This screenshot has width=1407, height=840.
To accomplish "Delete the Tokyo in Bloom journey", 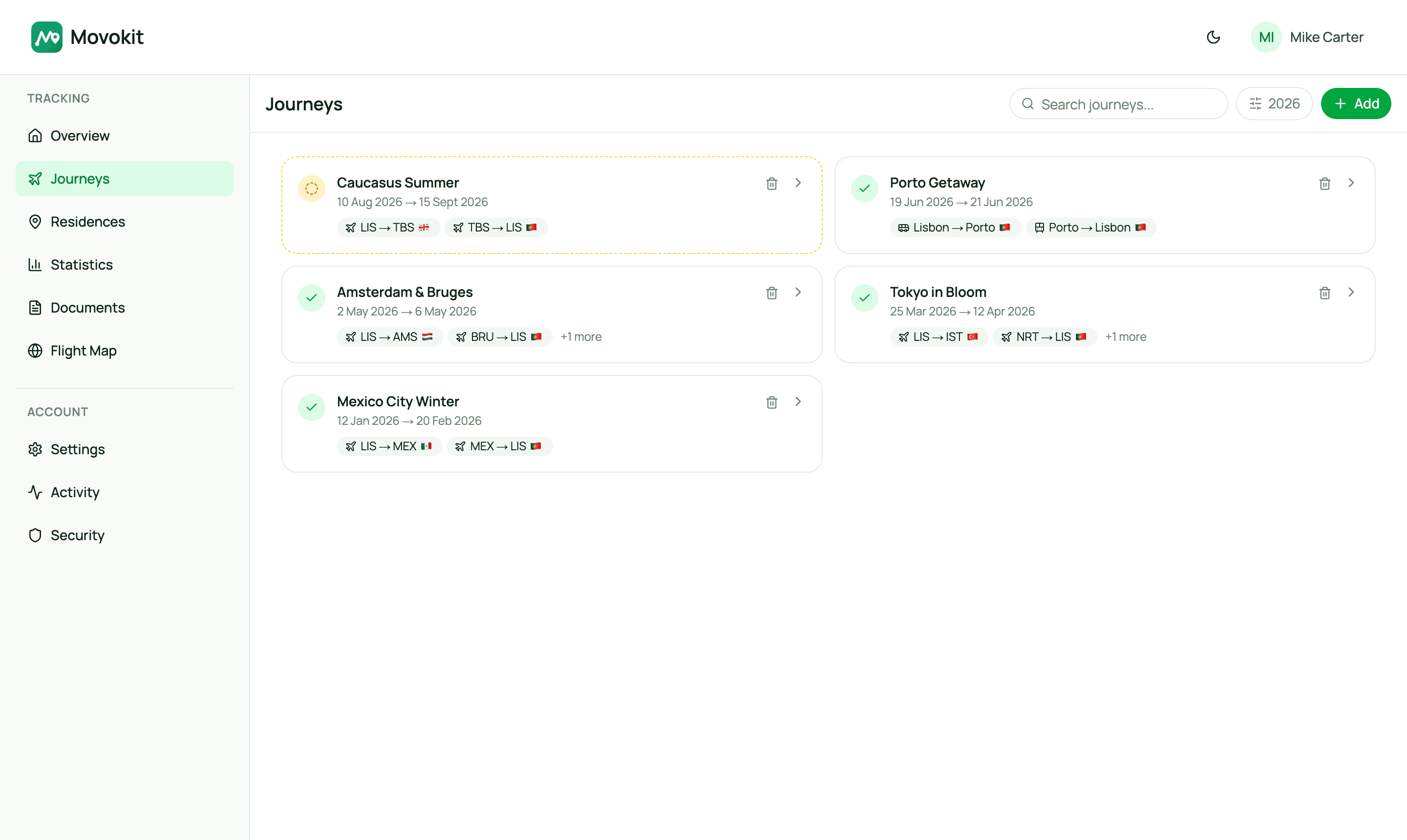I will tap(1324, 293).
